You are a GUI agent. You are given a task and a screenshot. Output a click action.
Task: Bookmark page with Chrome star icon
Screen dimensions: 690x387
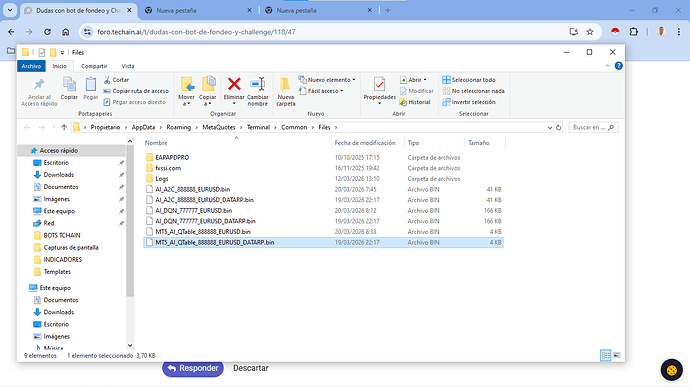590,32
